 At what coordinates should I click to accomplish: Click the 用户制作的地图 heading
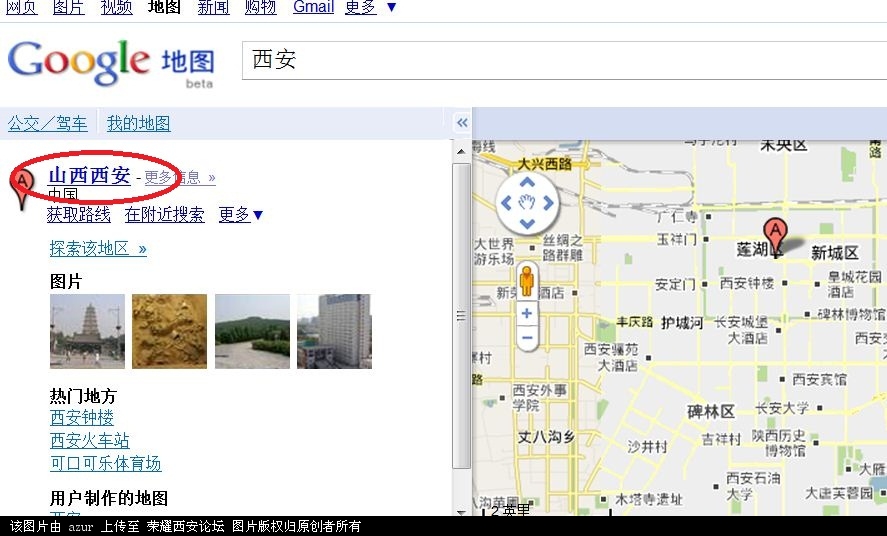[109, 498]
